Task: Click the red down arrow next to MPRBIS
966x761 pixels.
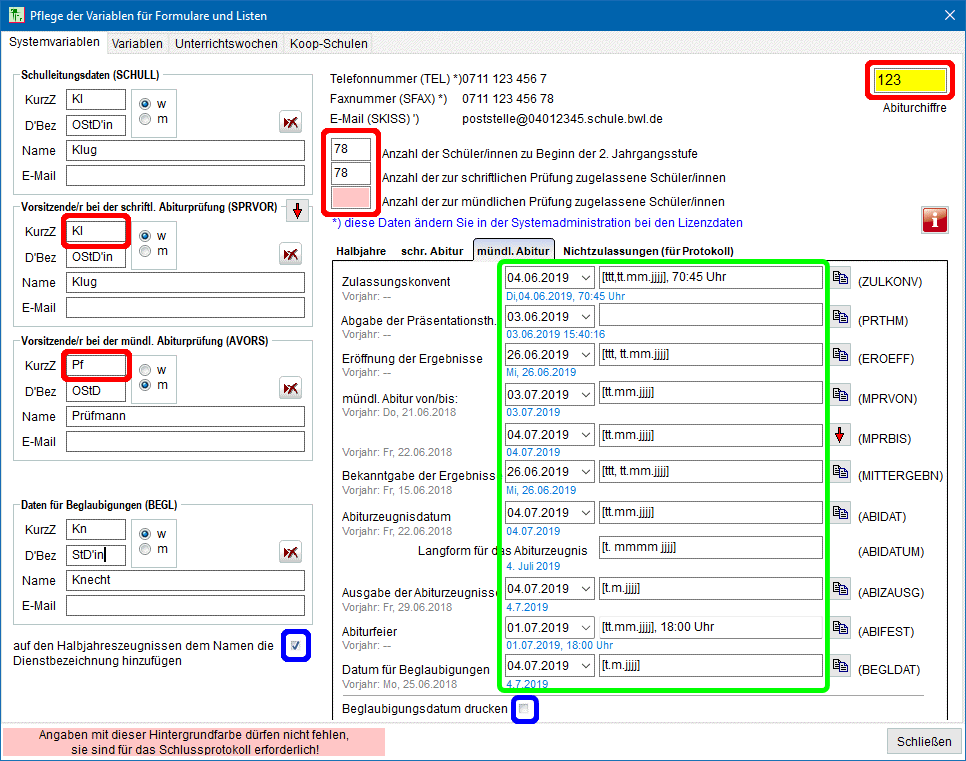Action: coord(841,435)
